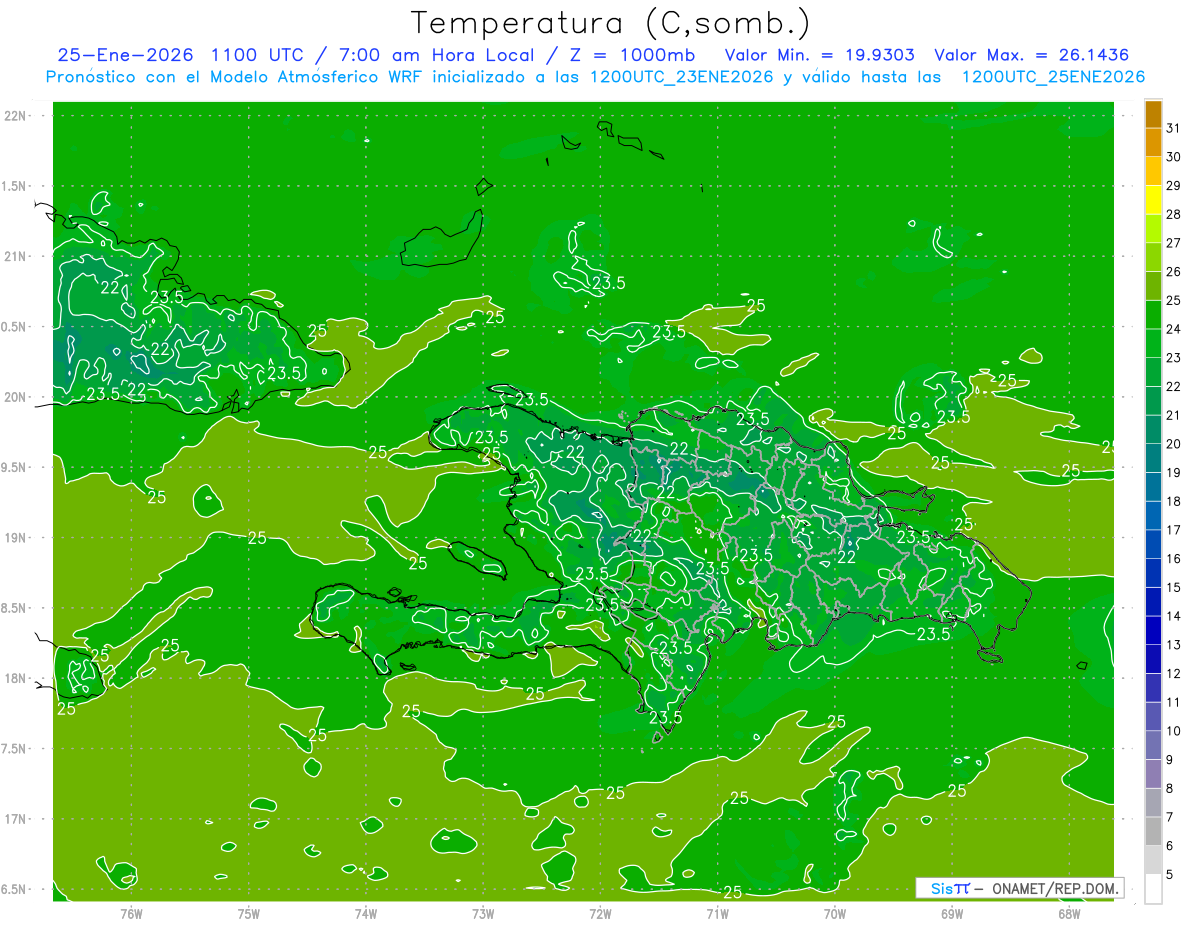Click the 1200UTC_25ENE2026 valid-until time
The width and height of the screenshot is (1200, 927).
click(1053, 77)
